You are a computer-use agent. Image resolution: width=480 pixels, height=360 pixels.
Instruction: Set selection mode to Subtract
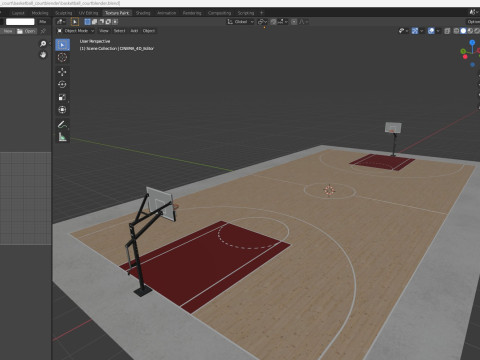101,22
